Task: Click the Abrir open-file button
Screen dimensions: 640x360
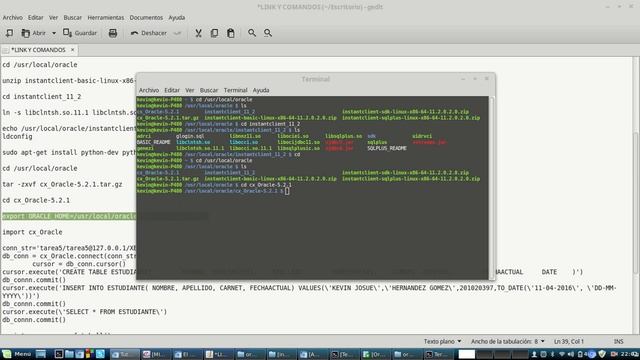Action: tap(33, 33)
